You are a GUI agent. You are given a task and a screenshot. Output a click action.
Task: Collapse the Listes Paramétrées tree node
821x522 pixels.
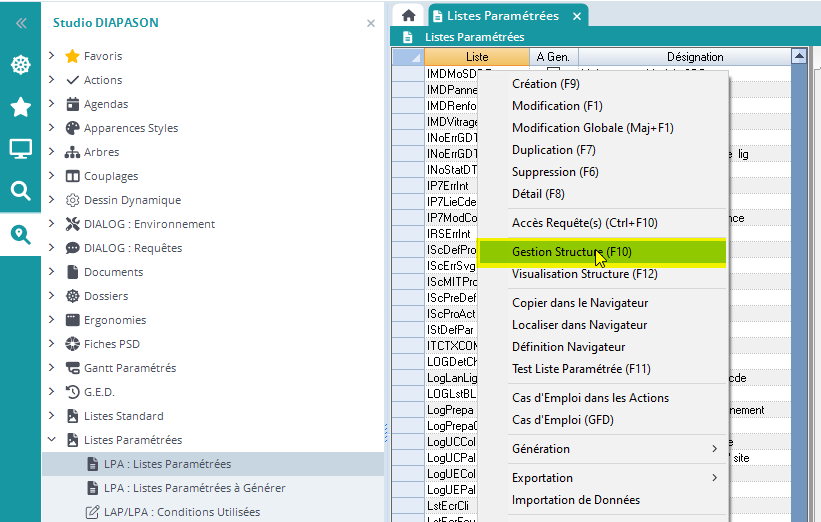point(52,440)
